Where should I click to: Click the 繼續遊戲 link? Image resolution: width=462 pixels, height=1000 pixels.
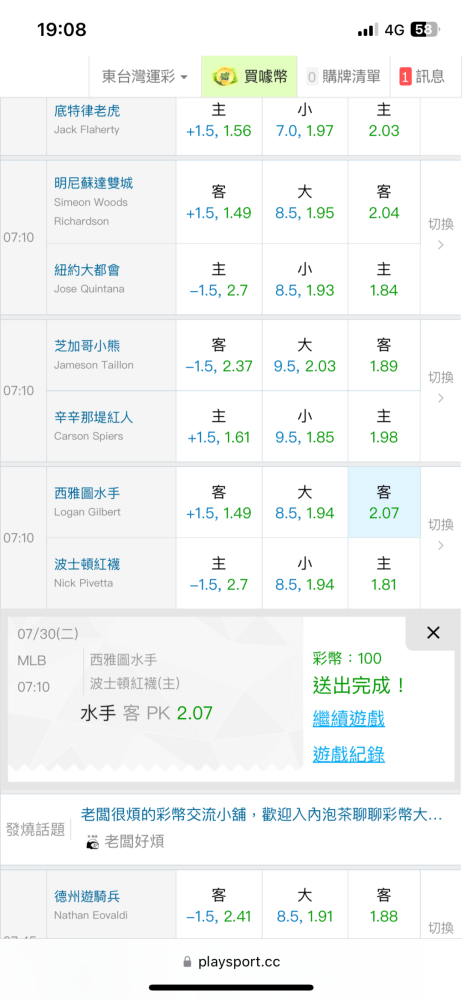348,719
